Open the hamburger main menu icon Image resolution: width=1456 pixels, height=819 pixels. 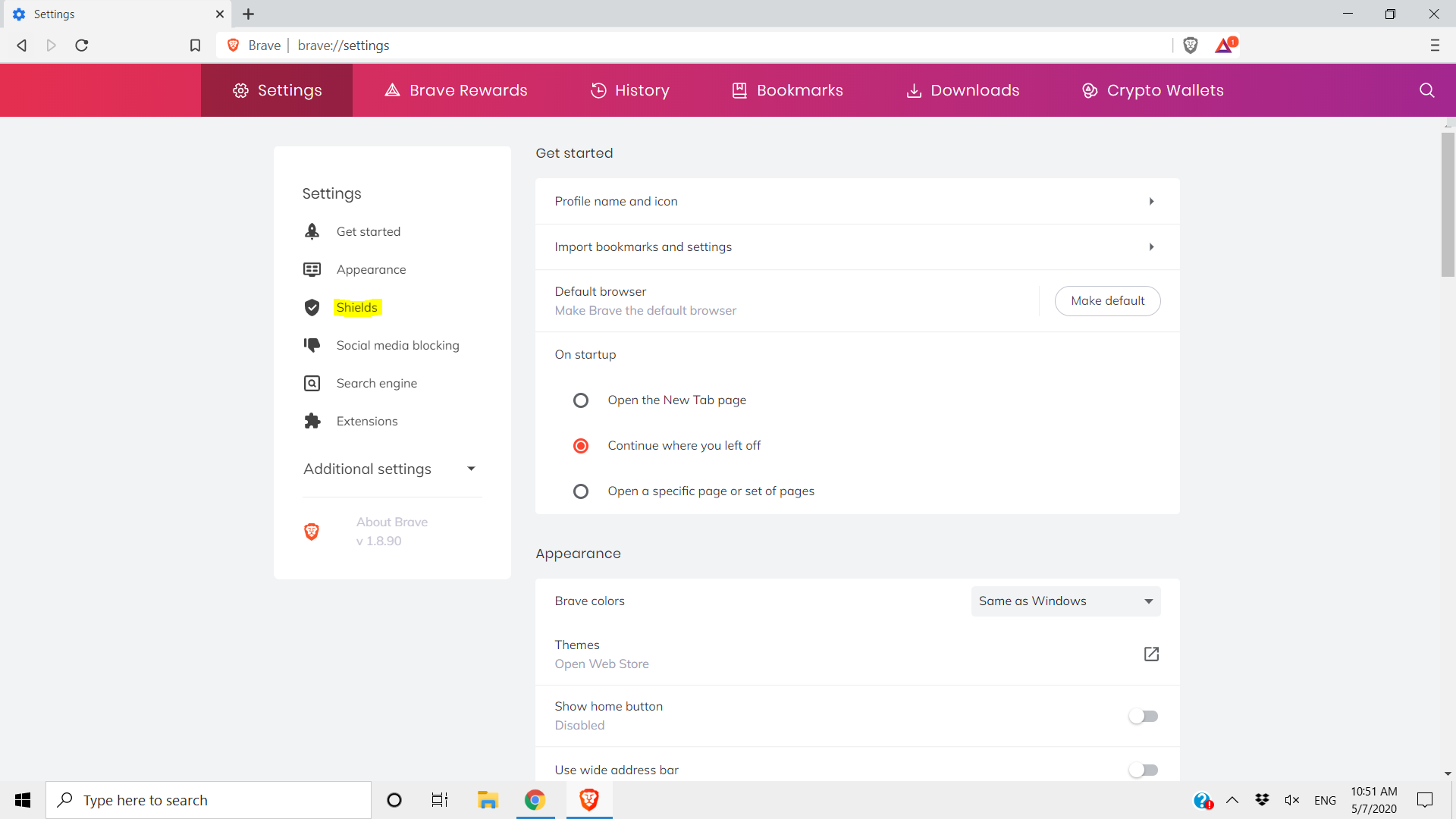coord(1434,45)
